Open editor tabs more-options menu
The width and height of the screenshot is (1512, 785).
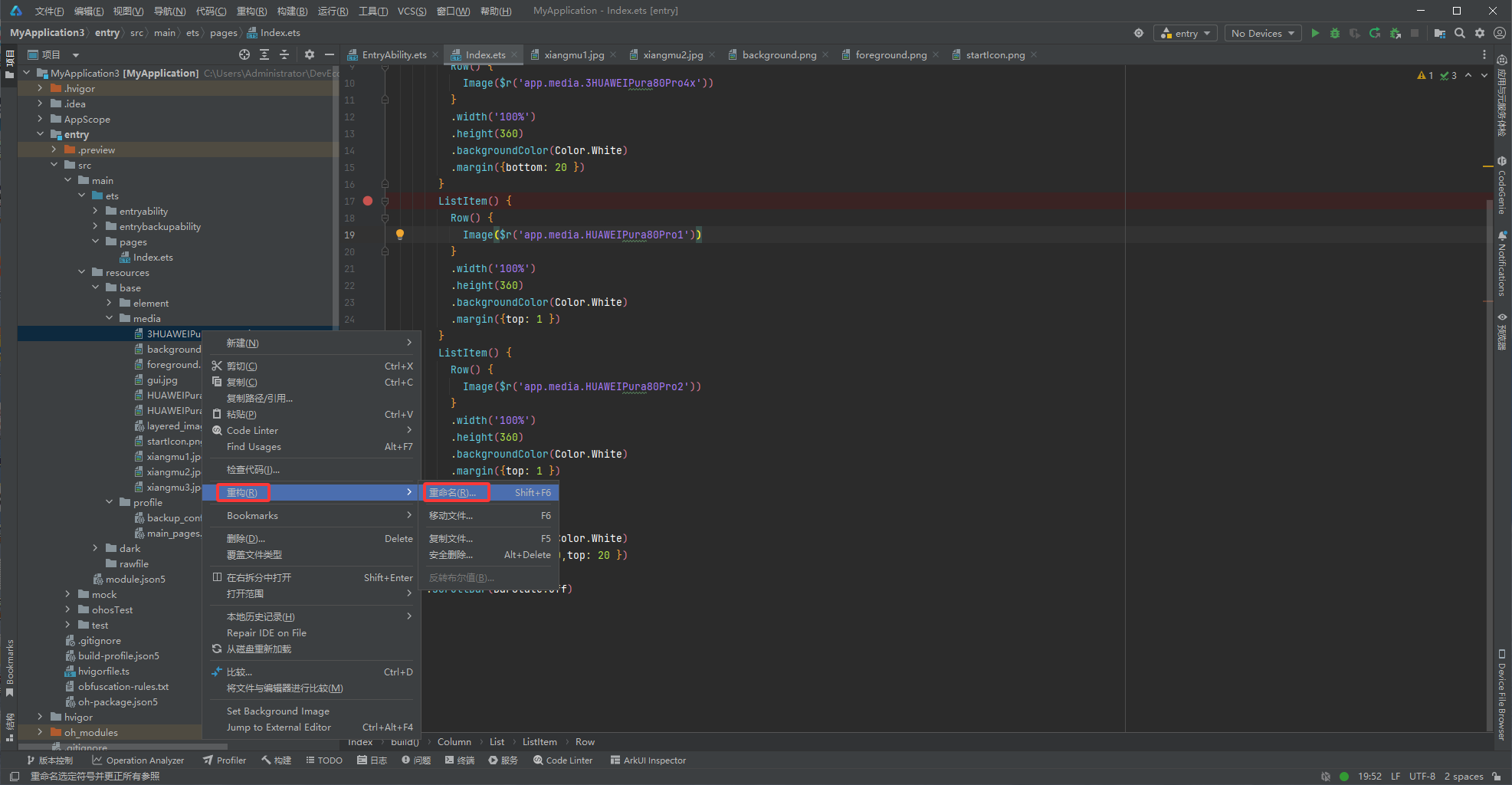click(x=1484, y=54)
